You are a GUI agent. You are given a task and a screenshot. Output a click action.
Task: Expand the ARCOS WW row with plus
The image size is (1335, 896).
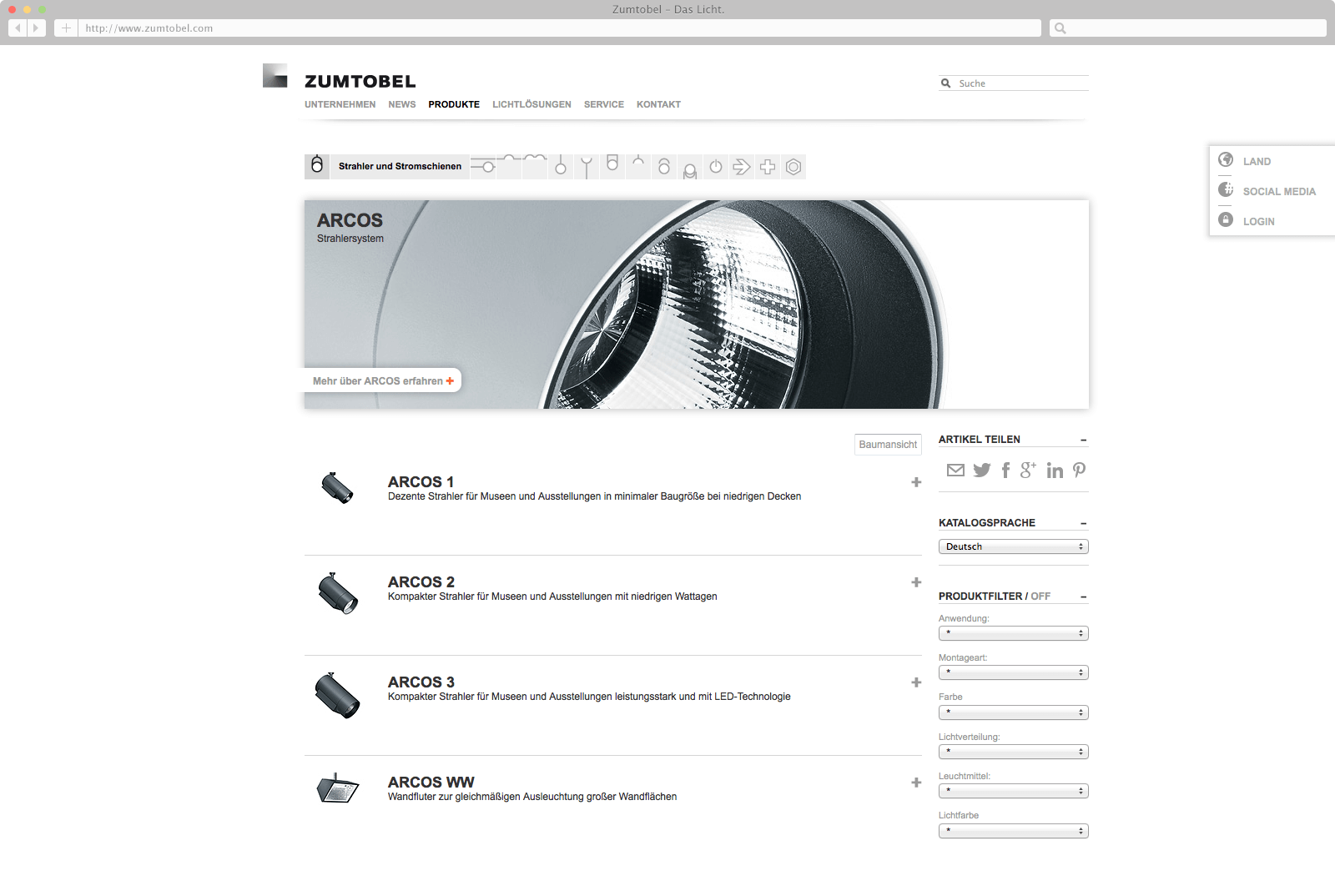pyautogui.click(x=916, y=783)
